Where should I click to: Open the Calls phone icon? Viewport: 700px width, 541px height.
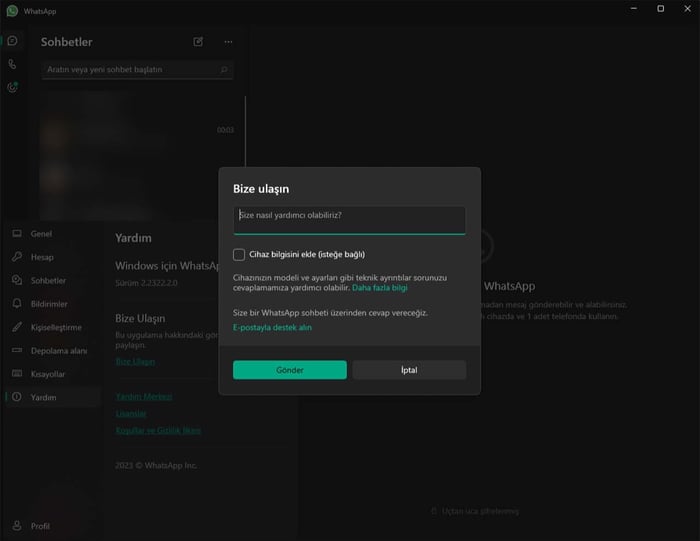coord(12,64)
